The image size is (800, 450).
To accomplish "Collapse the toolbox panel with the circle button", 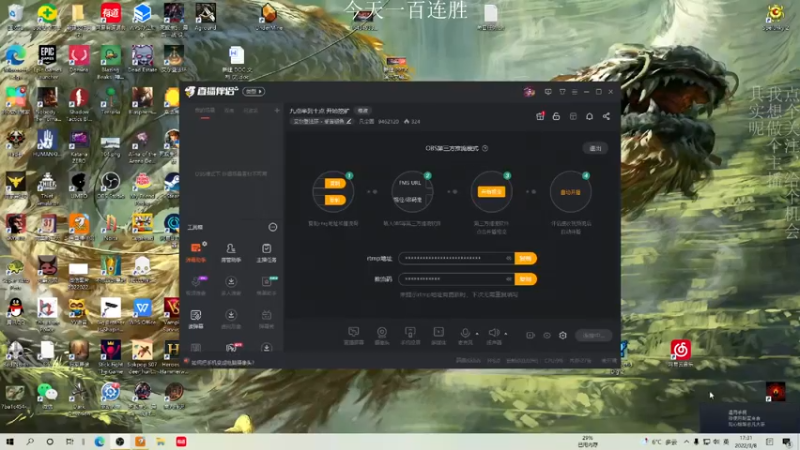I will click(x=273, y=227).
